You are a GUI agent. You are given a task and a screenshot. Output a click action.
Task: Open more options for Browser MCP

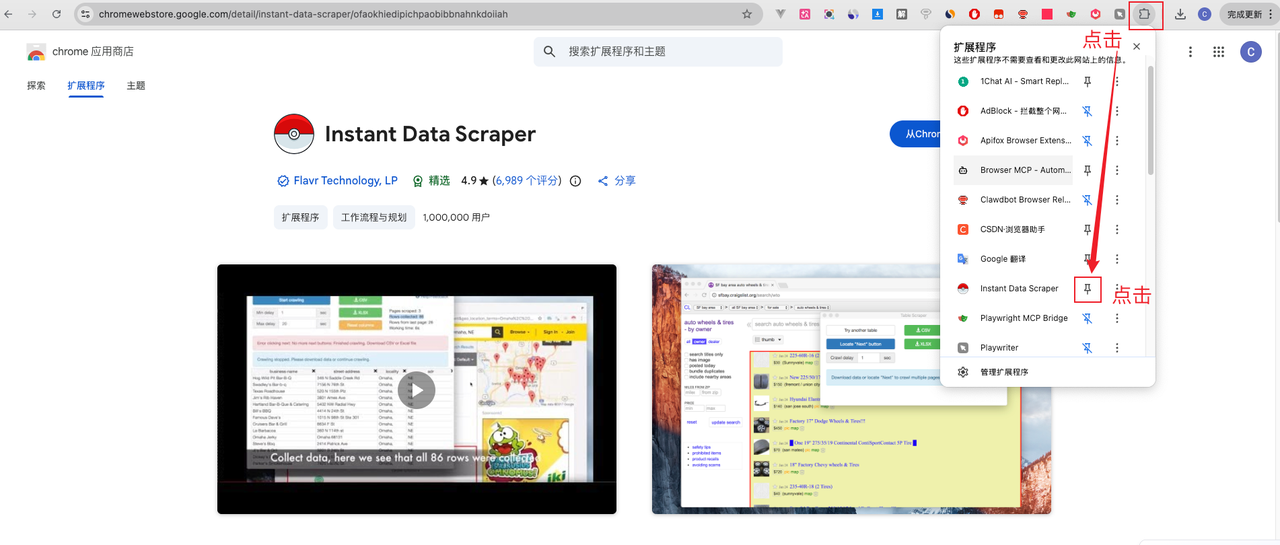(x=1117, y=170)
